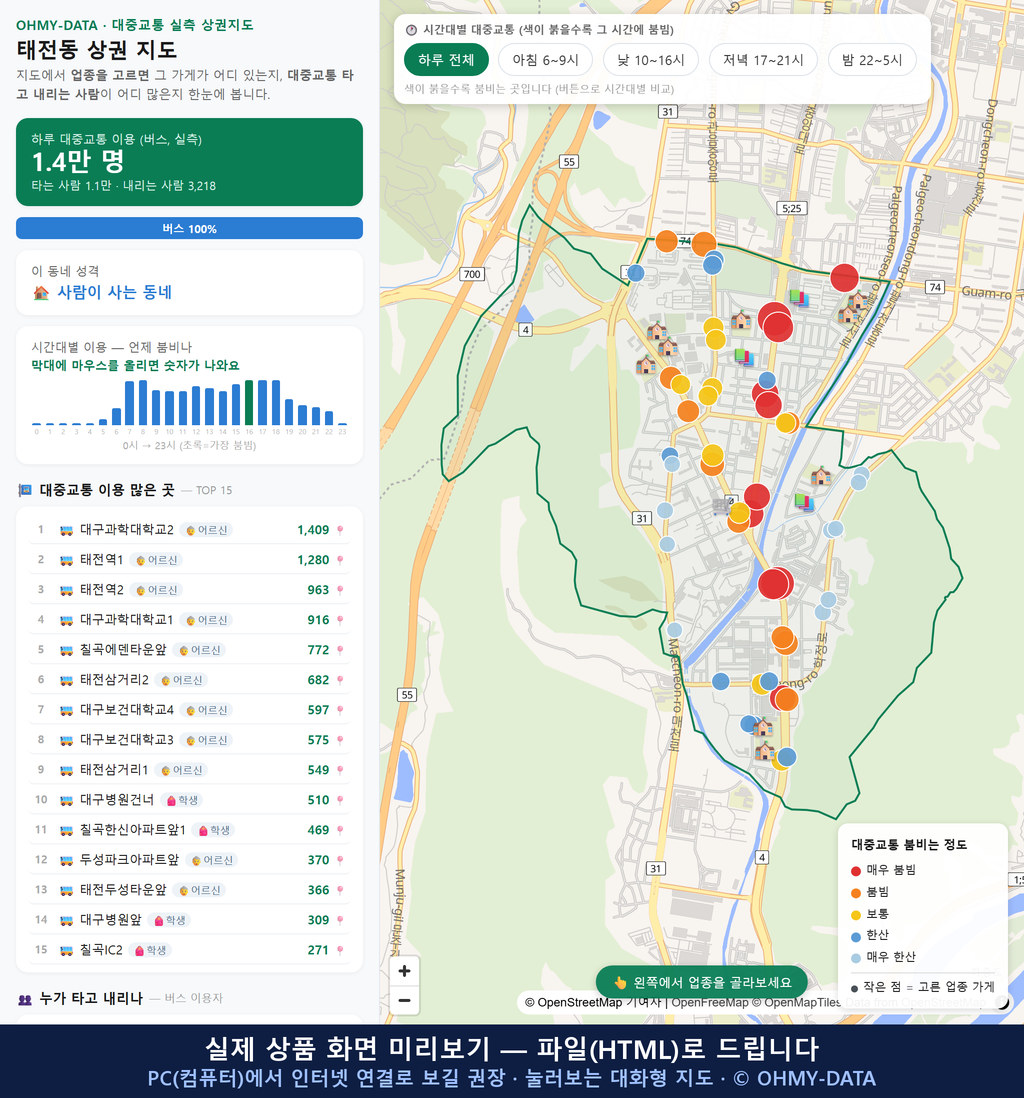
Task: Select the 하루 전체 time filter
Action: click(x=446, y=60)
